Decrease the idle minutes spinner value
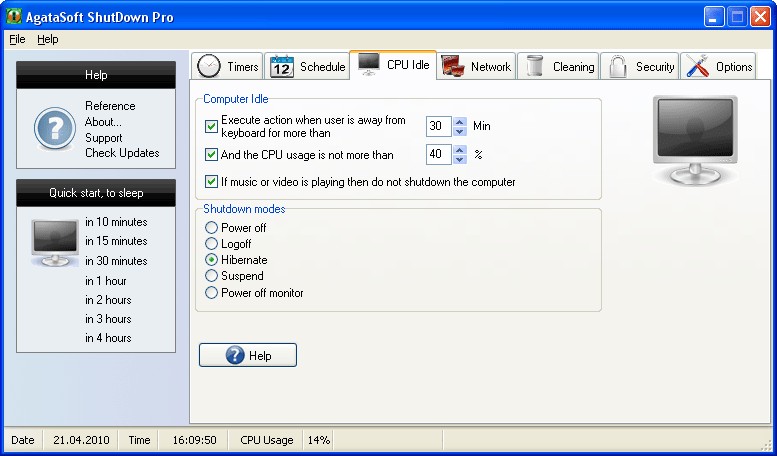 (460, 131)
